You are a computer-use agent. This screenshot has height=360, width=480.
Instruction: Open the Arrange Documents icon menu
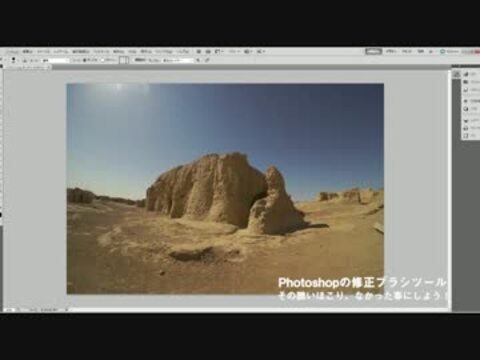pos(248,52)
